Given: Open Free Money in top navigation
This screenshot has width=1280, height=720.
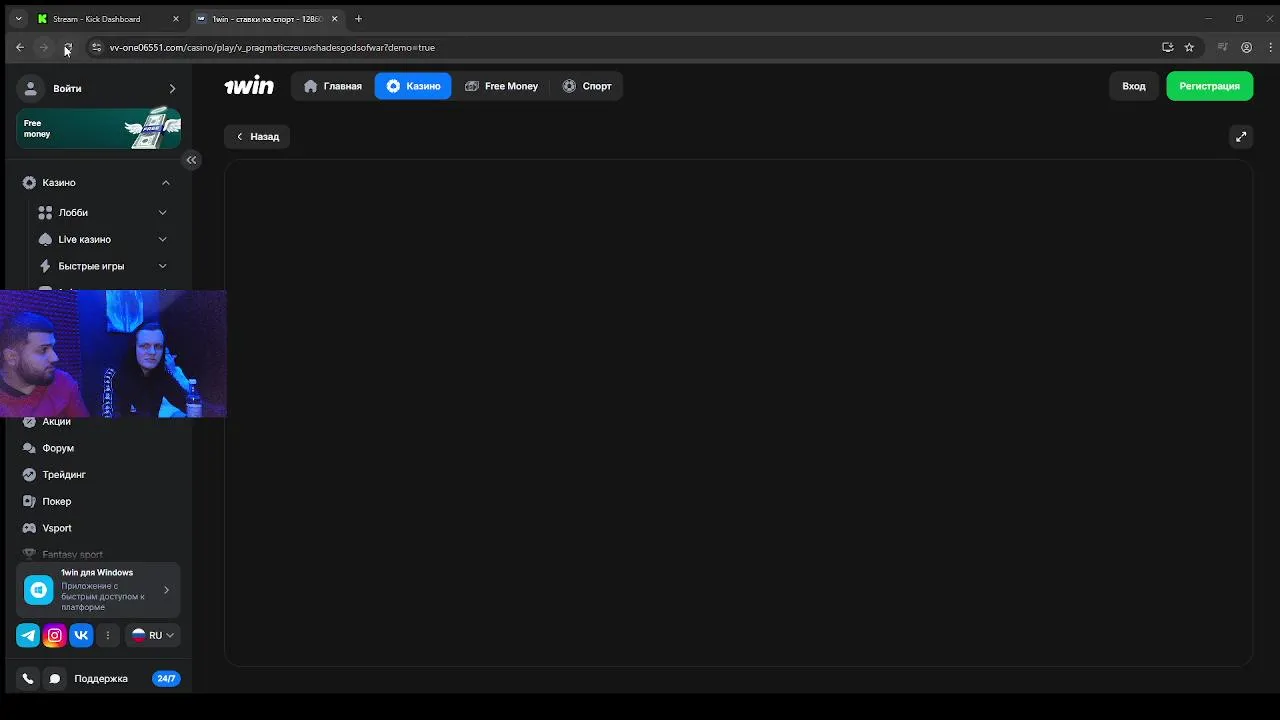Looking at the screenshot, I should click(x=502, y=86).
